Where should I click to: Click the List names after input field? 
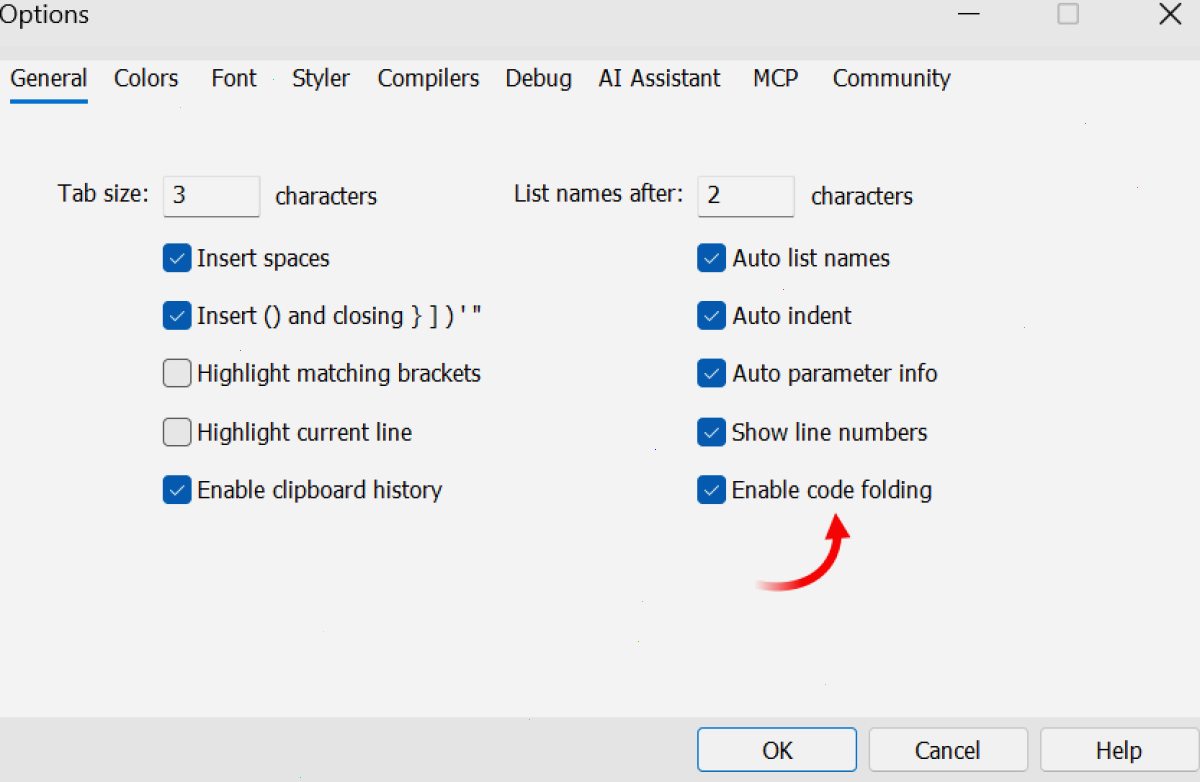tap(746, 196)
